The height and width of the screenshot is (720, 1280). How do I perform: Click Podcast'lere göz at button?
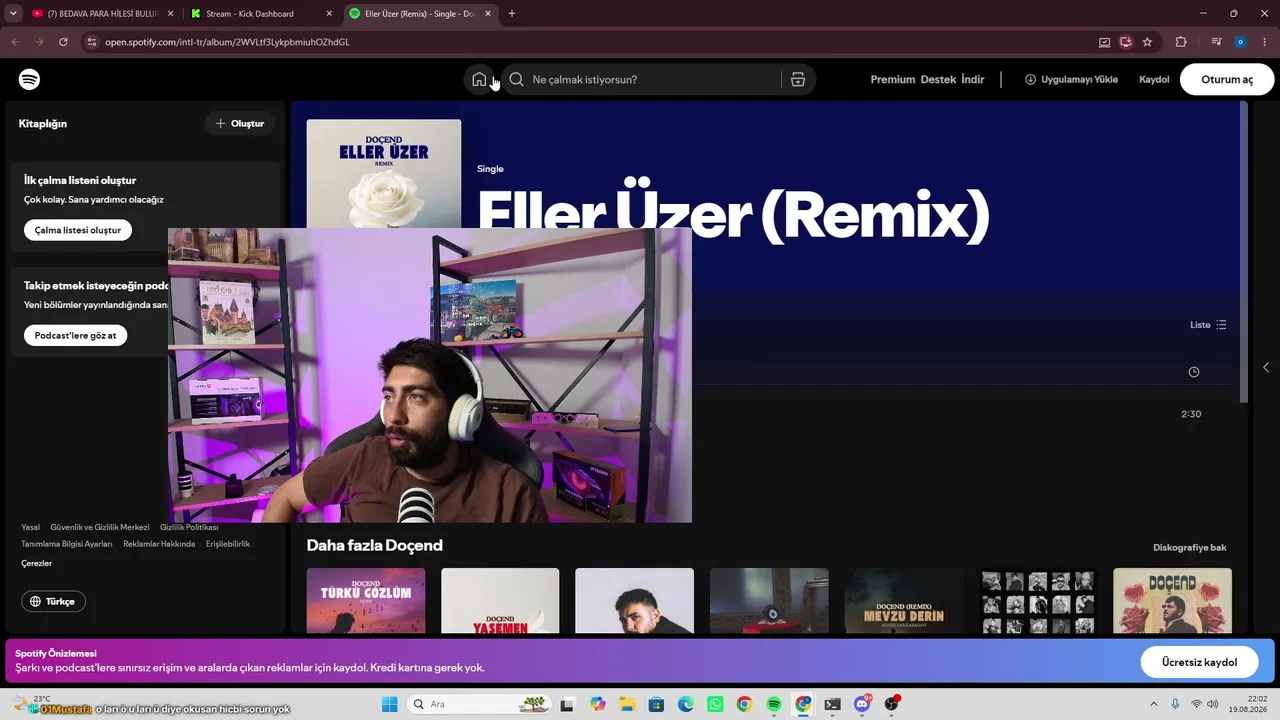tap(76, 335)
